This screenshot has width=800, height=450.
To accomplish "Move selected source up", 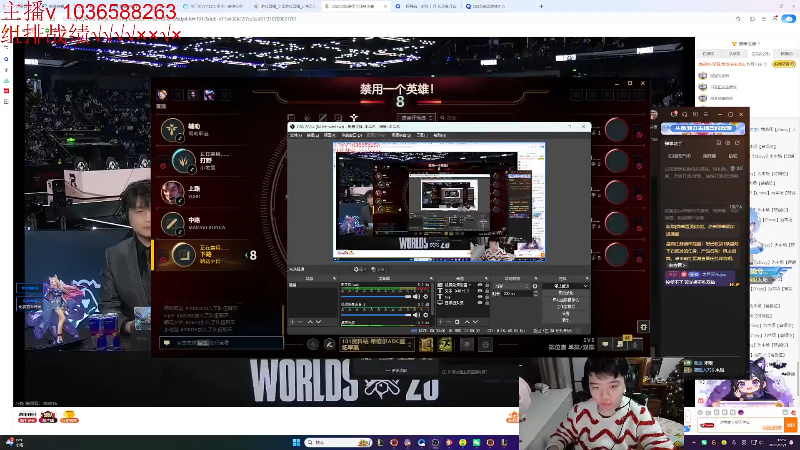I will (467, 322).
